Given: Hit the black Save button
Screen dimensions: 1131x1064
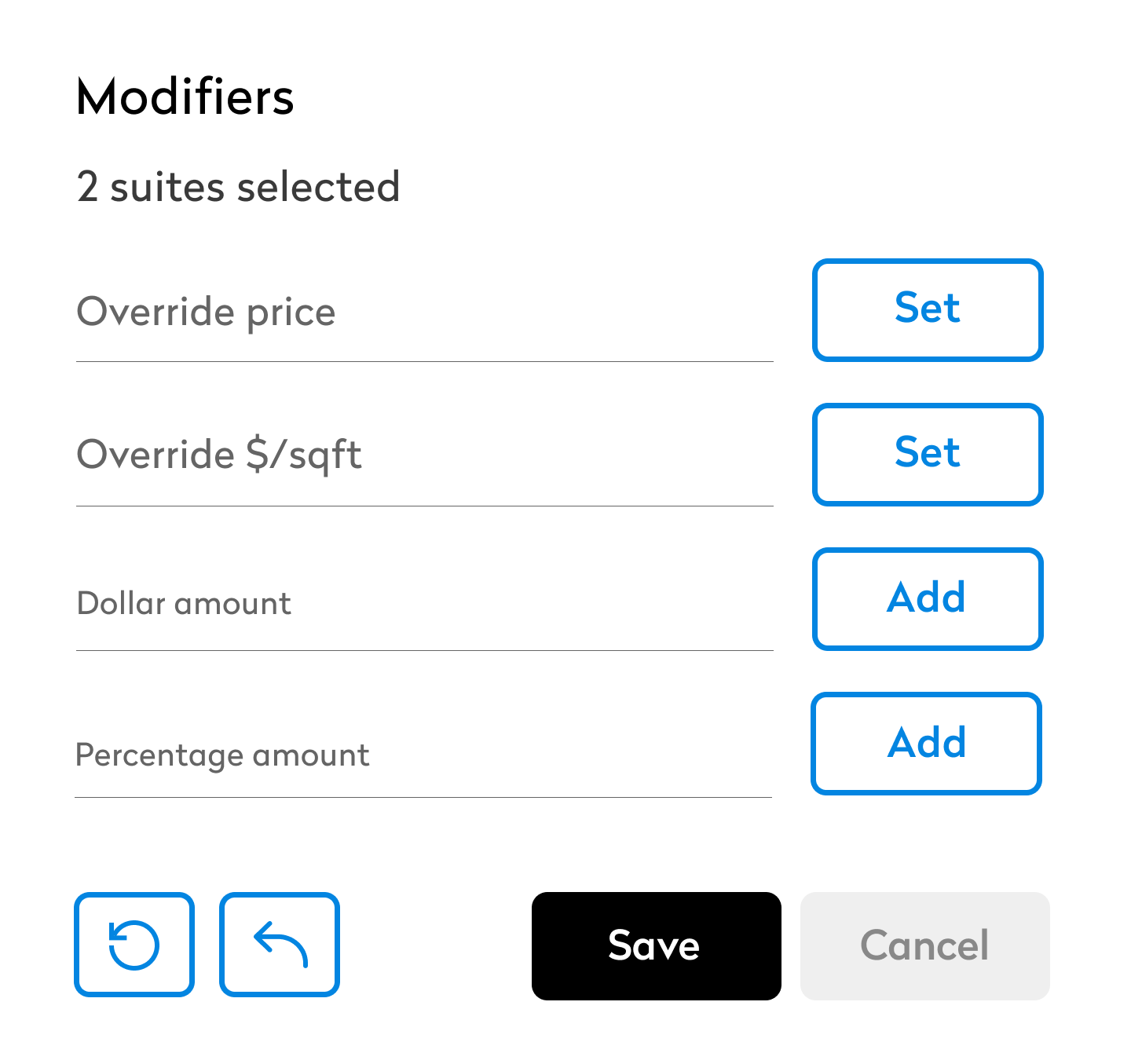Looking at the screenshot, I should click(x=656, y=945).
